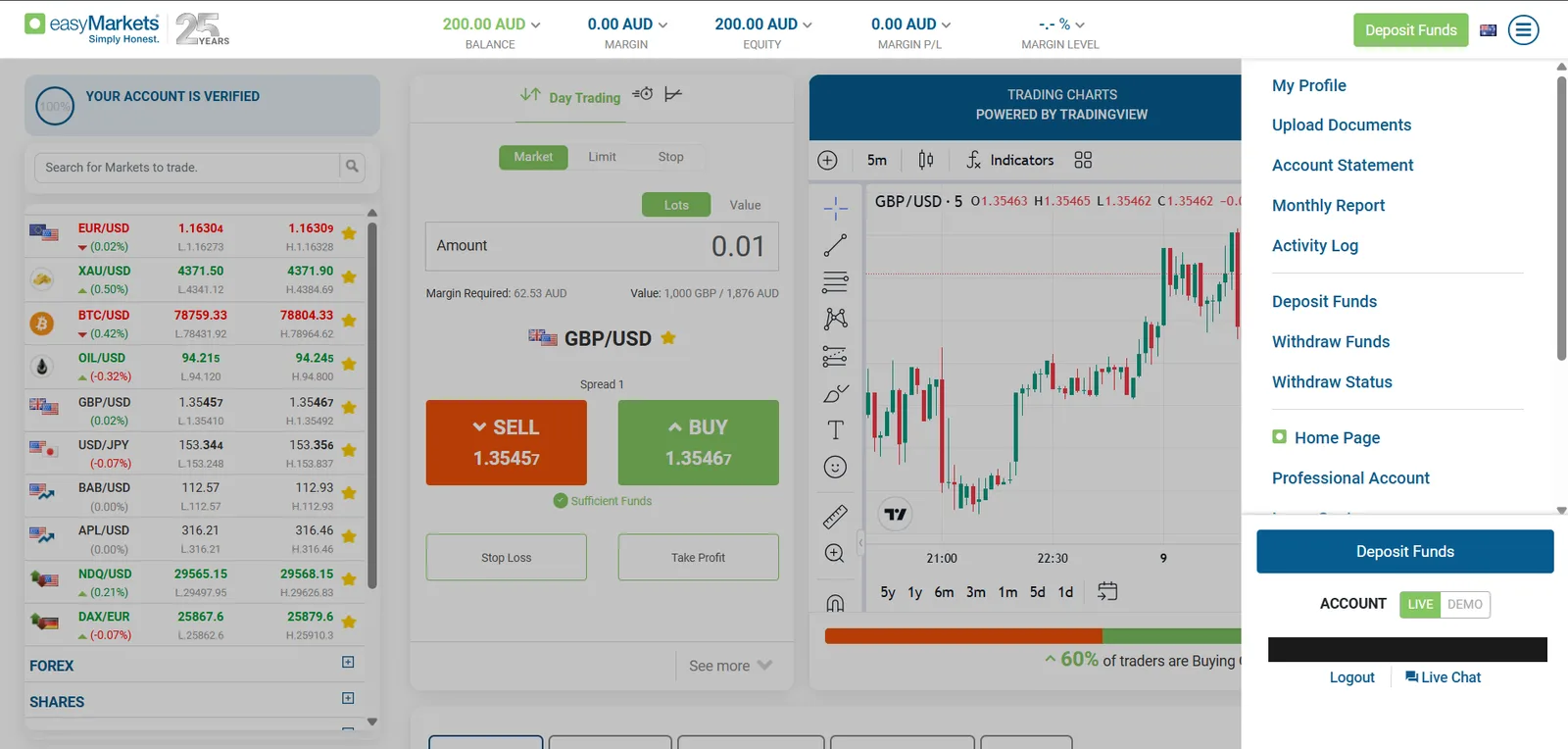Screen dimensions: 1568x749
Task: Toggle favorite star for OIL/USD
Action: (x=349, y=364)
